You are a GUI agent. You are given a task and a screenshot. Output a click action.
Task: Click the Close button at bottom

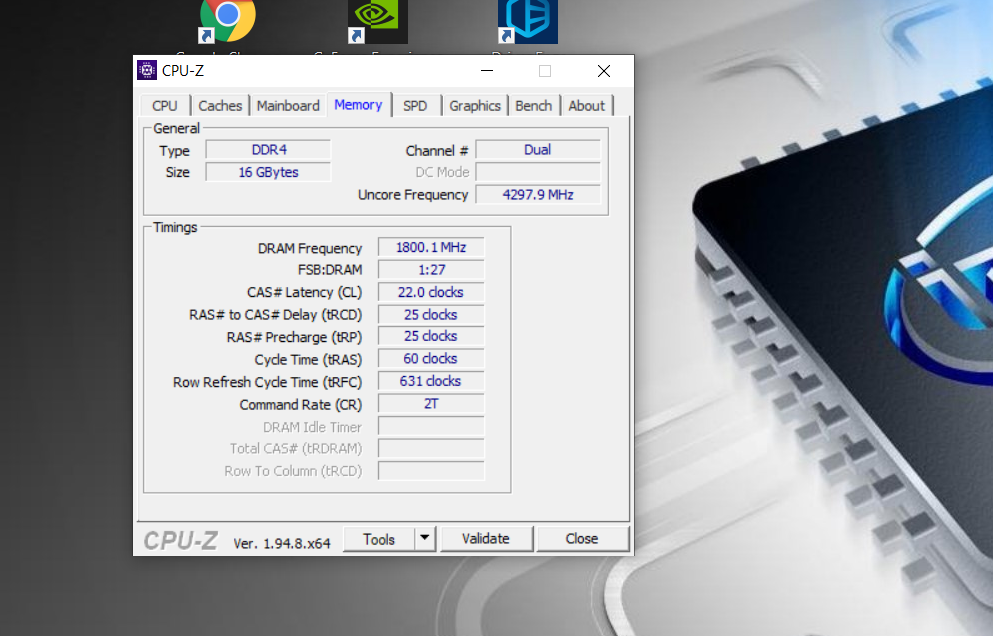(x=582, y=538)
